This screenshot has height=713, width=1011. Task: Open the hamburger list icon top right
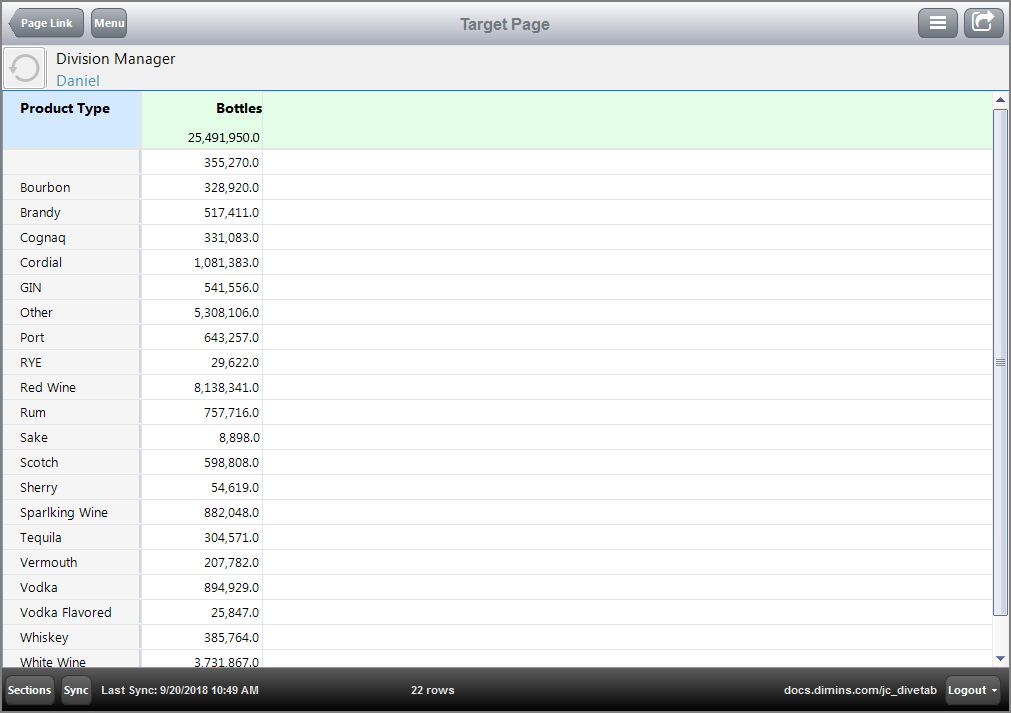click(x=937, y=22)
